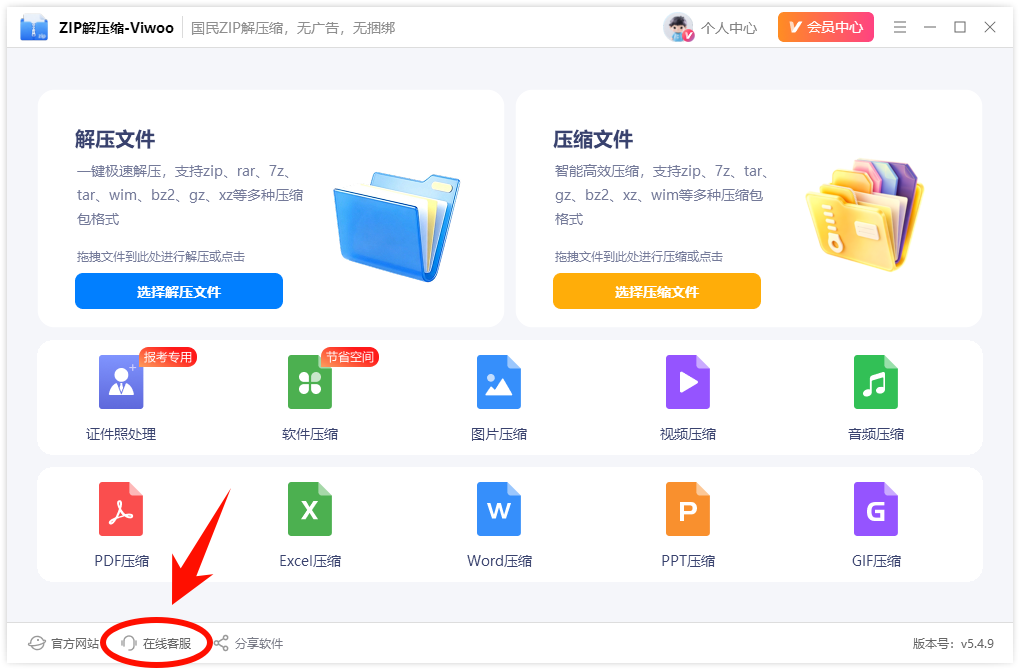1020x670 pixels.
Task: Click the 解压文件 heading
Action: (x=115, y=139)
